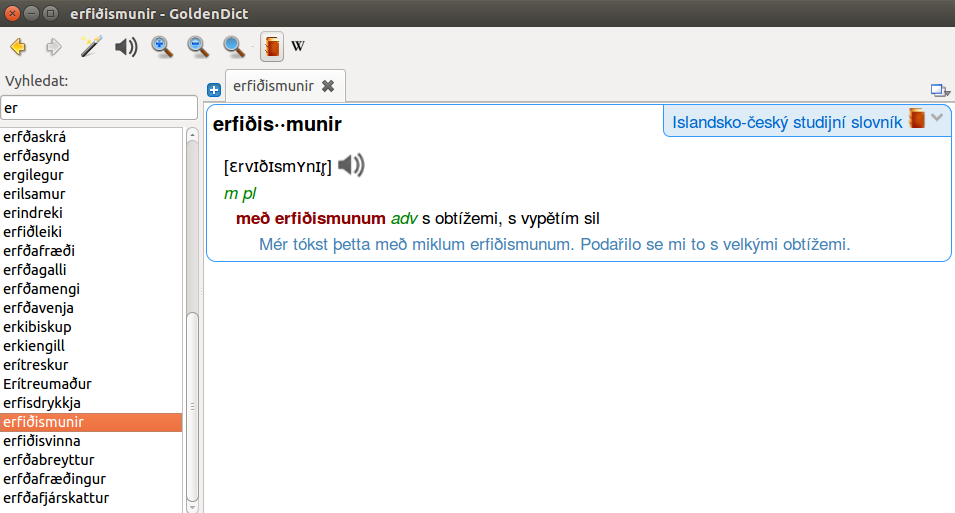Toggle the red book dictionary icon in toolbar

[x=272, y=46]
